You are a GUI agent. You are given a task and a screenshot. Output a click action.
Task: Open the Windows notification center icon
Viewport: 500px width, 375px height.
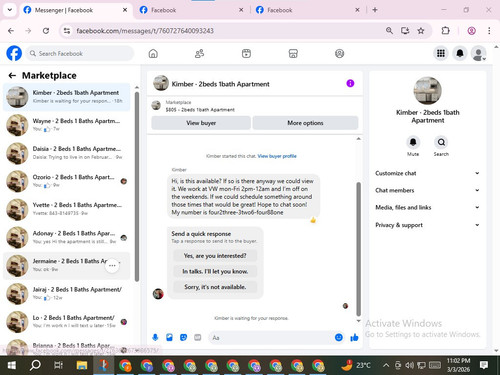coord(484,365)
